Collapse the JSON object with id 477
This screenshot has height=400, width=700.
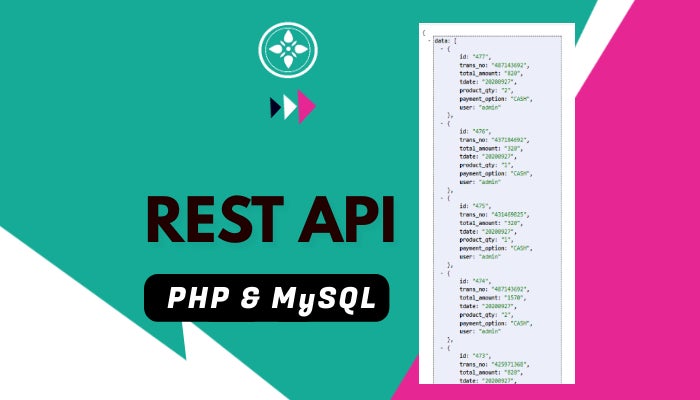[442, 48]
